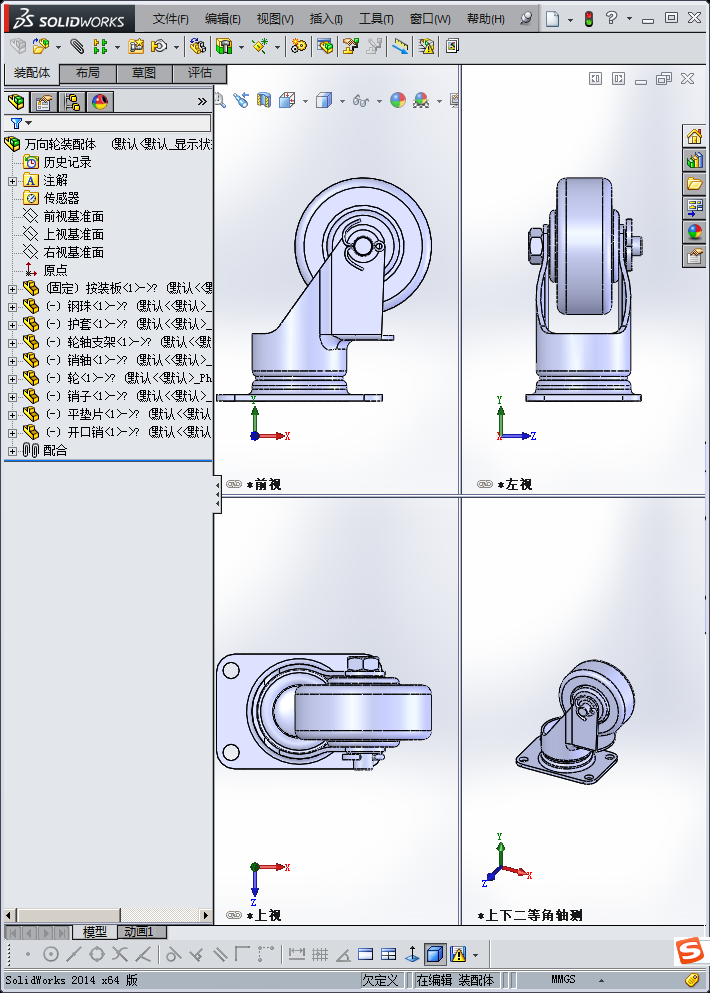Expand the 注解 annotations node
The image size is (710, 993).
(12, 181)
